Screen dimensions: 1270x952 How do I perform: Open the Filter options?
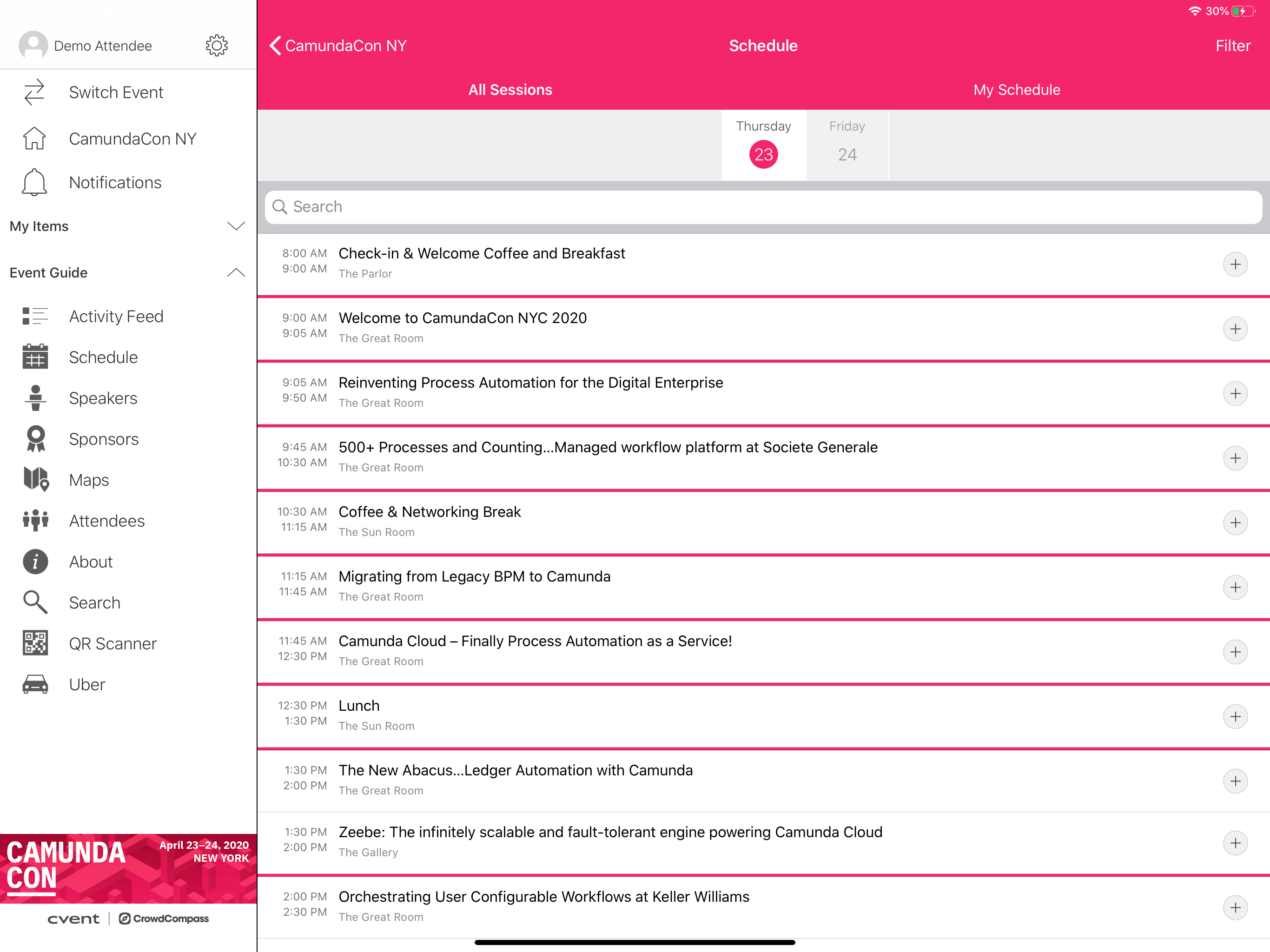(1233, 46)
